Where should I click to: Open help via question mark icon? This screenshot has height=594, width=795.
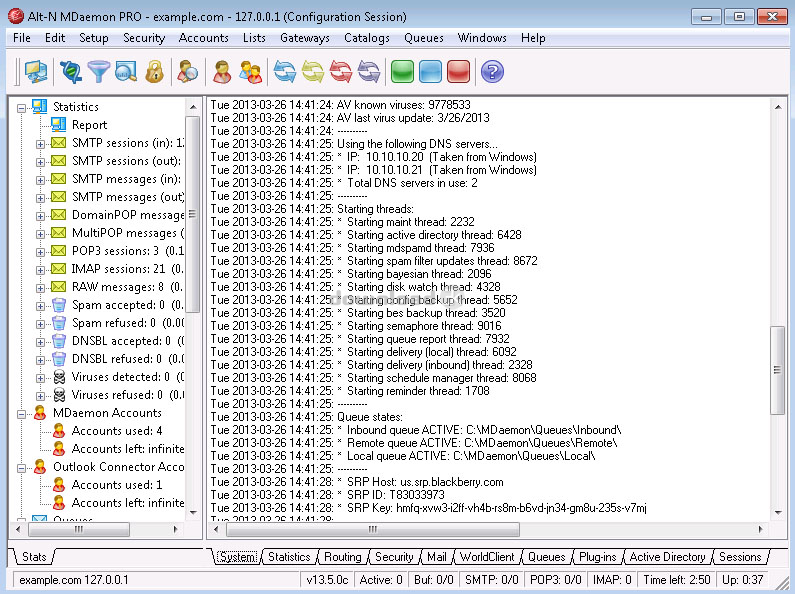492,71
